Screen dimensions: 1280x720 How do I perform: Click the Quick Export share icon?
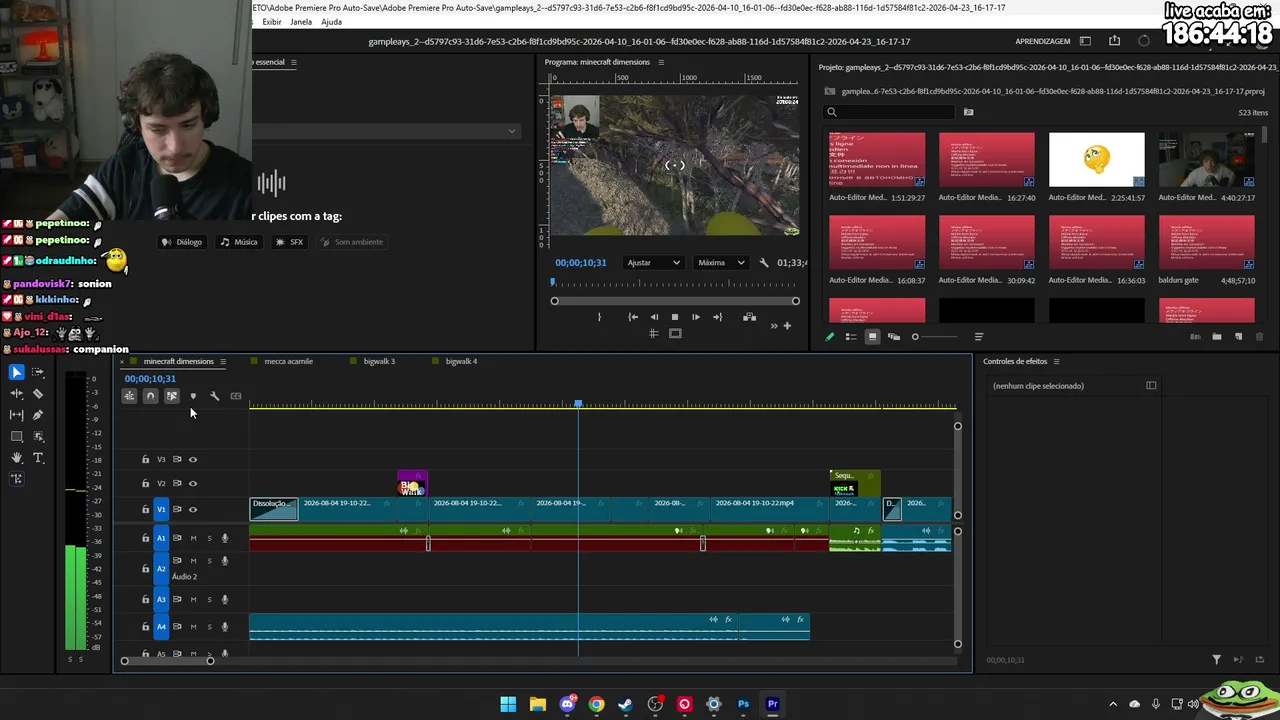[x=1114, y=41]
